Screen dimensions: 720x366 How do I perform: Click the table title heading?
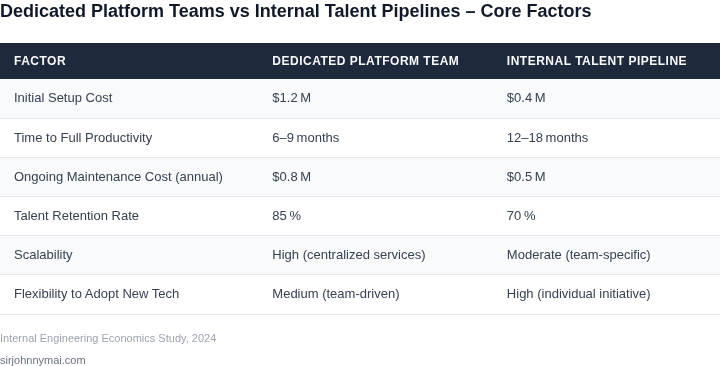click(x=296, y=11)
